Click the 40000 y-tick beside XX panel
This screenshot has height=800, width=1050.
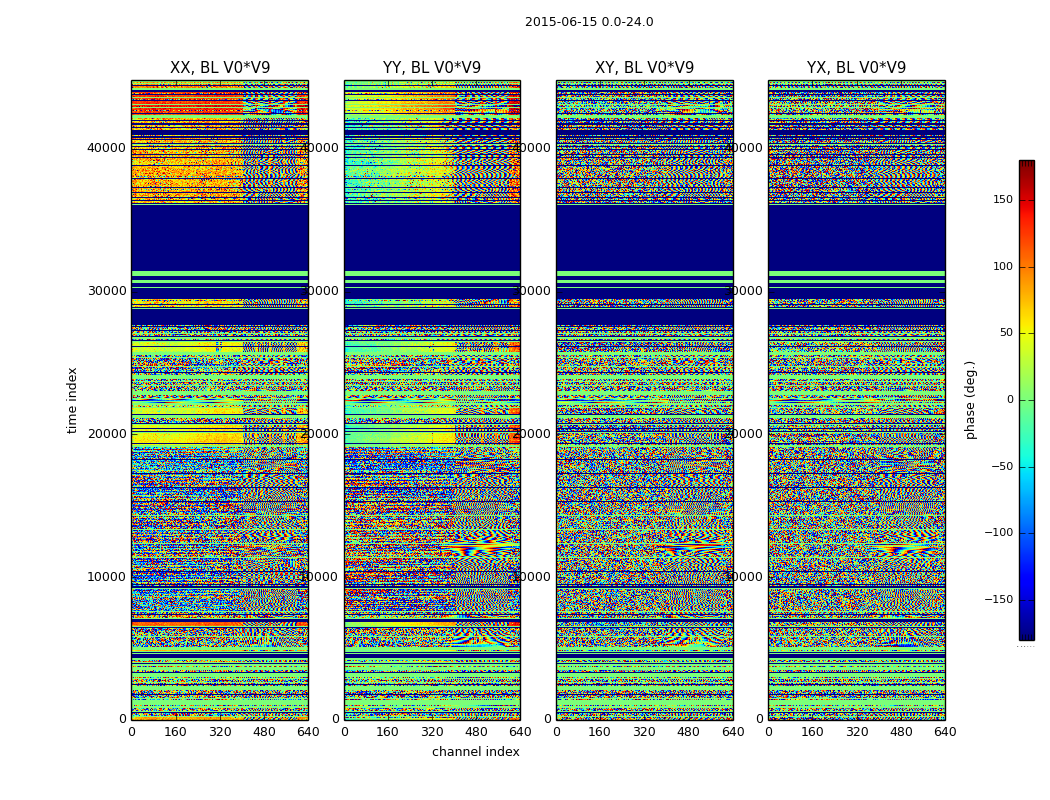point(107,148)
